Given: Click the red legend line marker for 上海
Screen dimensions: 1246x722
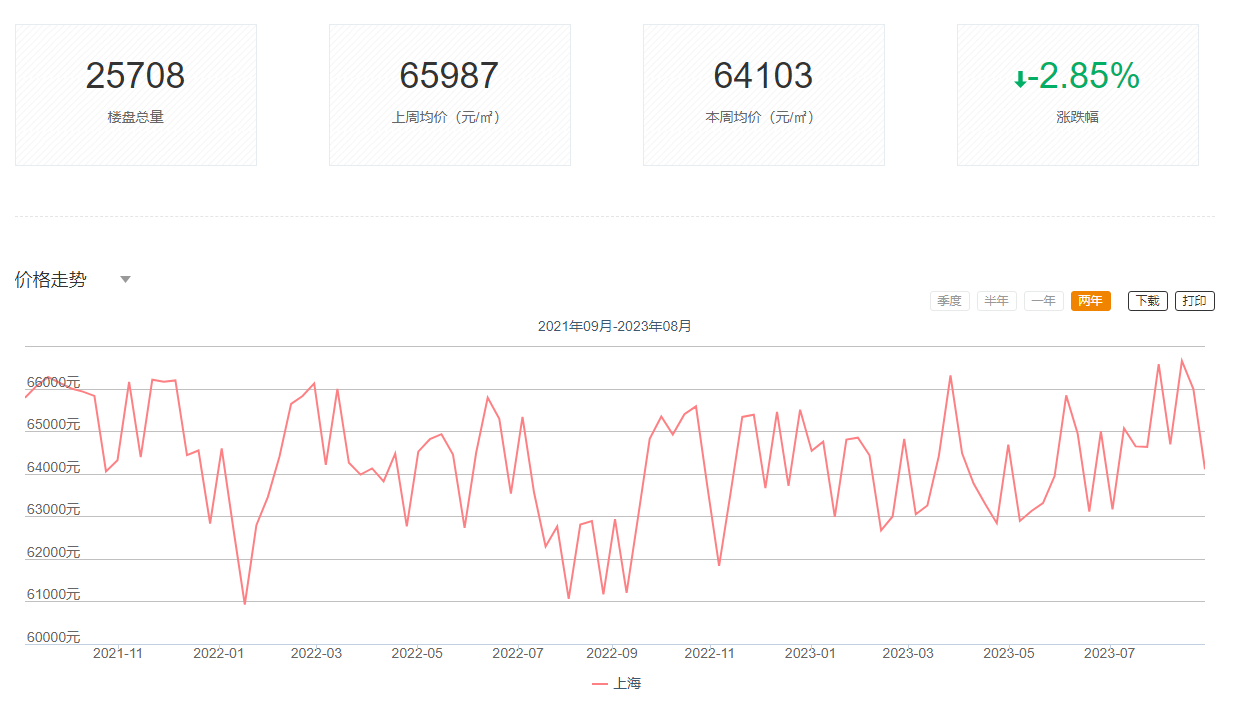Looking at the screenshot, I should point(600,684).
